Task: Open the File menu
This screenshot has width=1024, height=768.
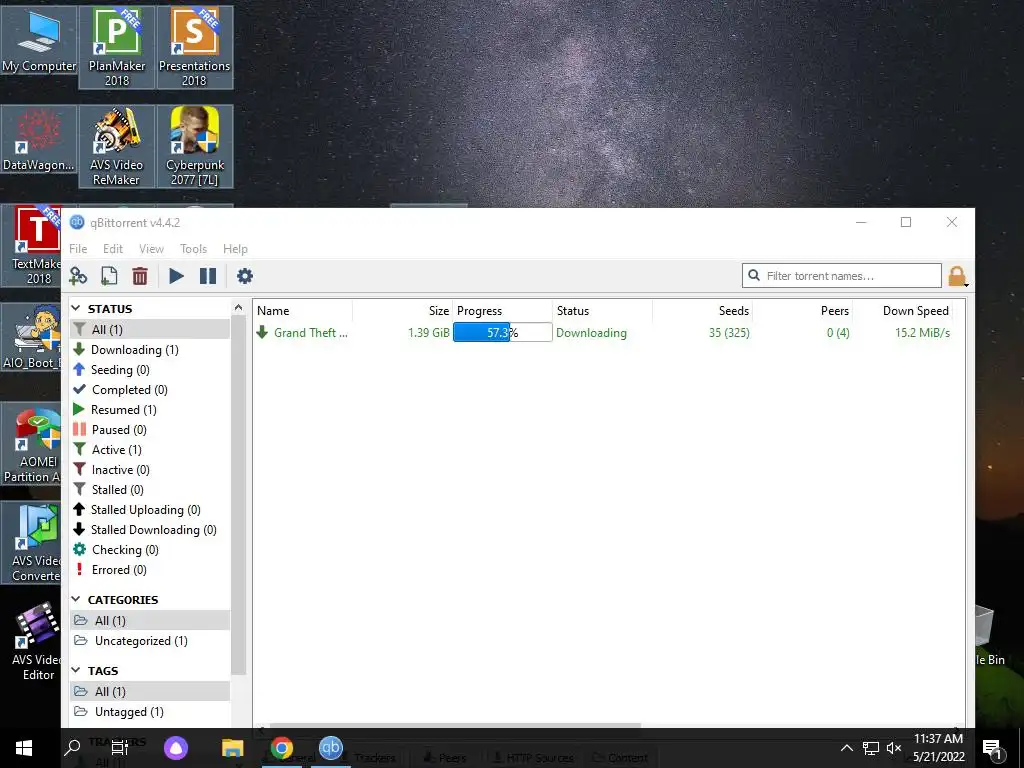Action: tap(78, 249)
